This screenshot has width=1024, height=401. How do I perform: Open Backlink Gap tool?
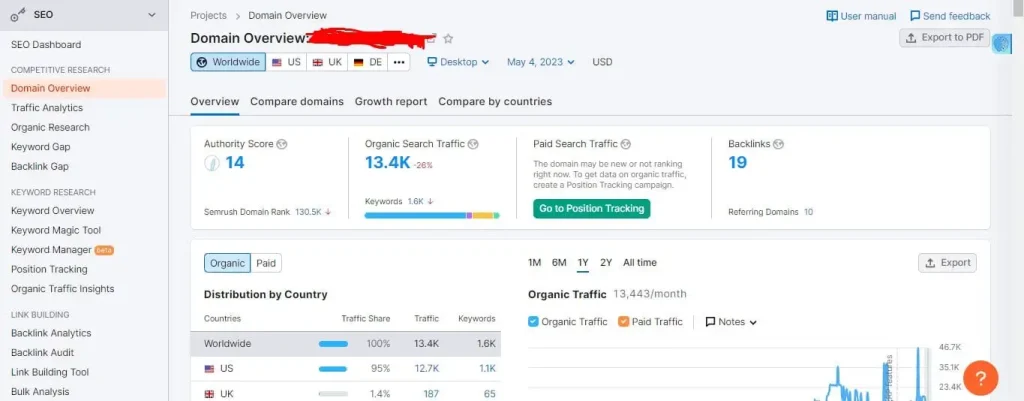point(40,167)
